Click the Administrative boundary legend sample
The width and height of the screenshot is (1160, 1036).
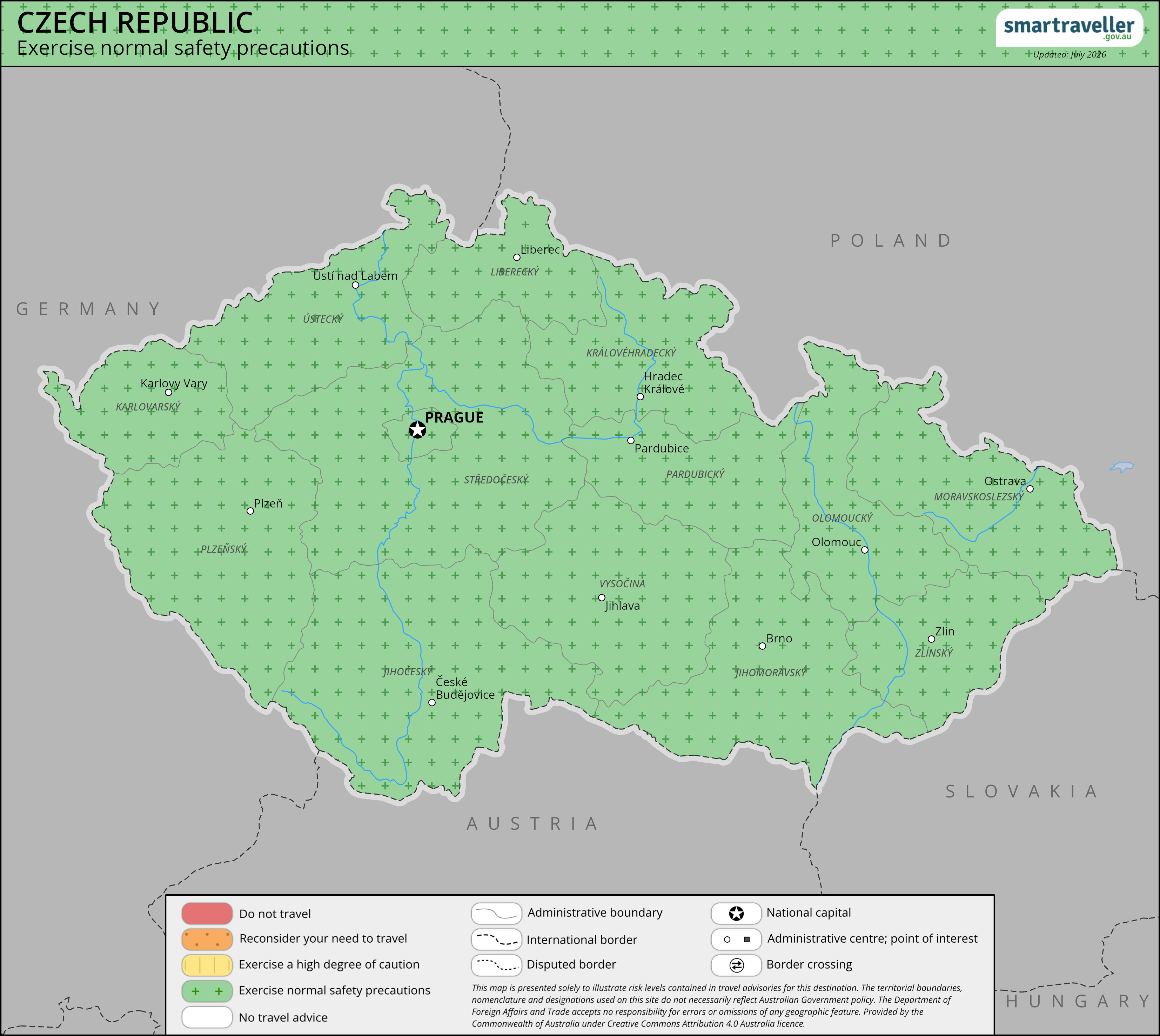click(x=496, y=914)
